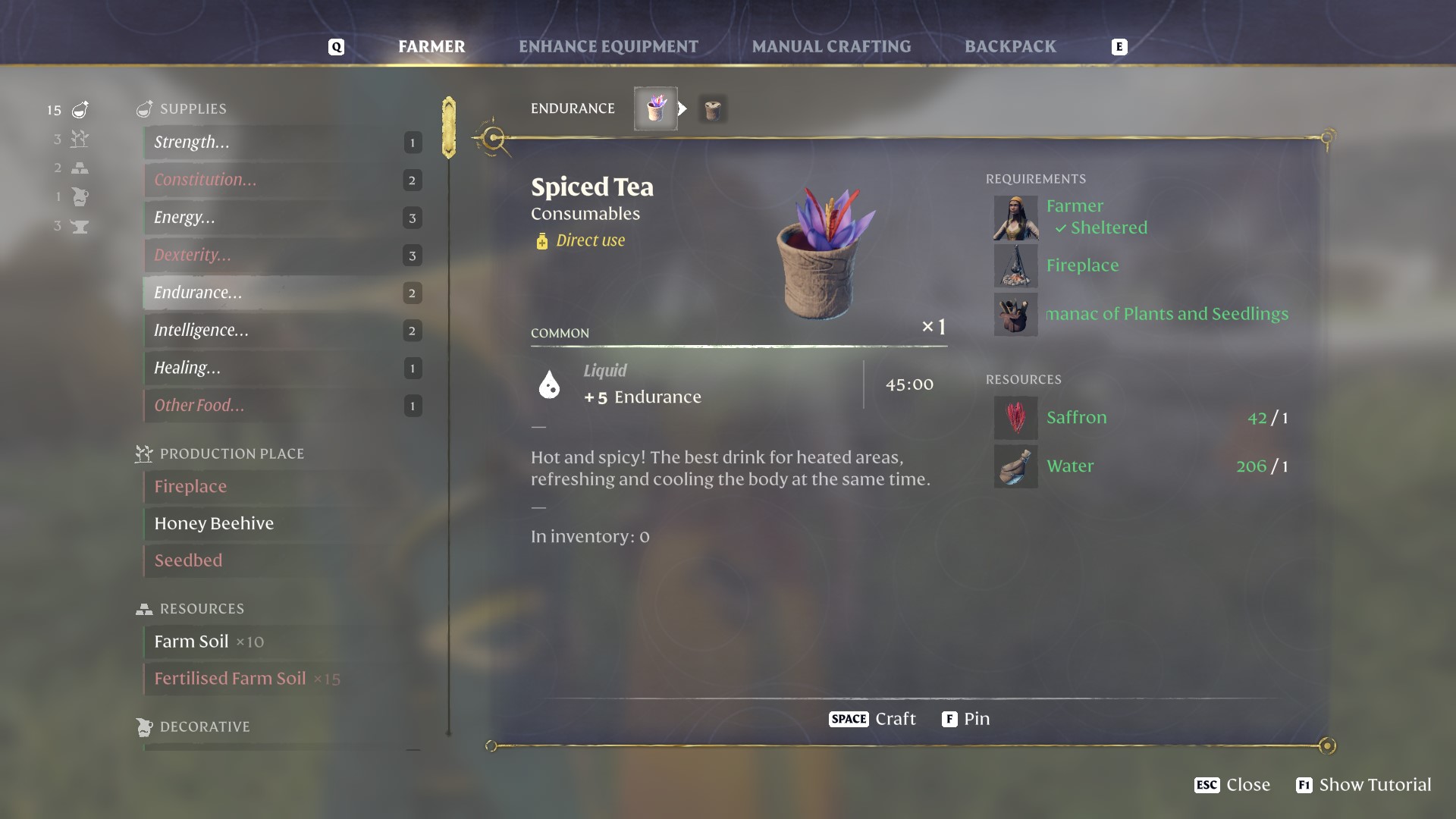Screen dimensions: 1456x819
Task: Click the Saffron resource icon
Action: click(x=1015, y=418)
